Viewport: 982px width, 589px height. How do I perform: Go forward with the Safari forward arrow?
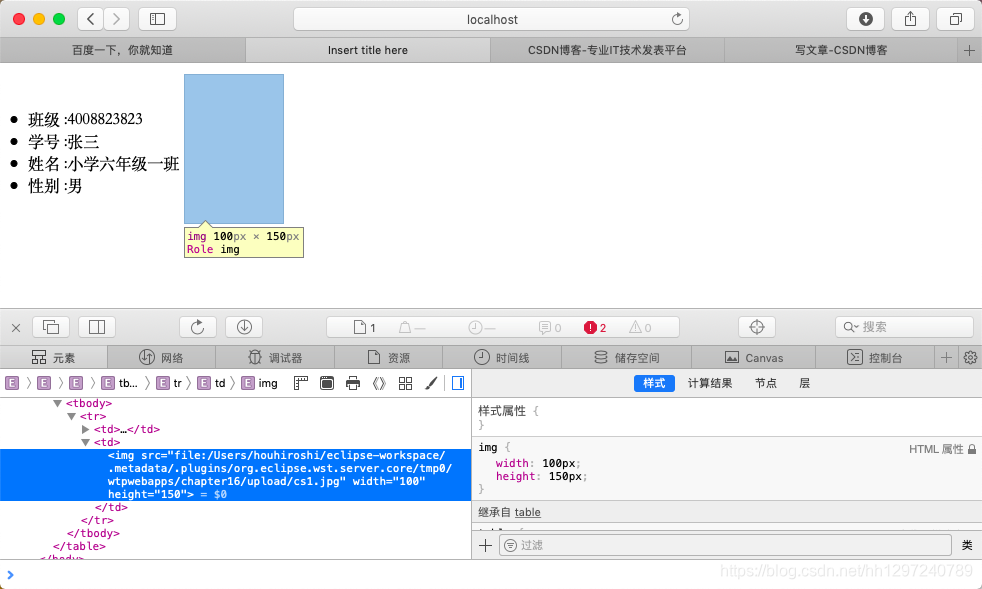[x=116, y=19]
